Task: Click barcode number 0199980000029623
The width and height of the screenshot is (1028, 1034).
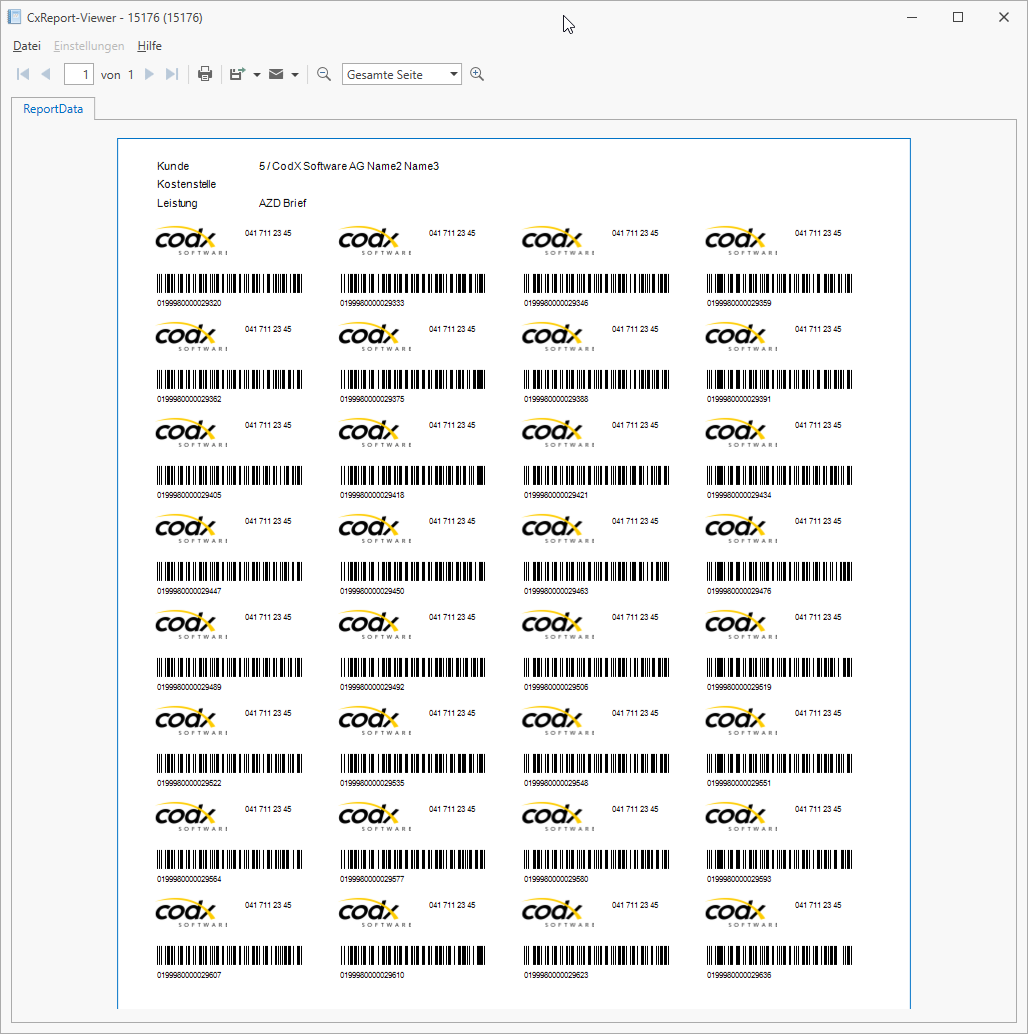Action: (556, 975)
